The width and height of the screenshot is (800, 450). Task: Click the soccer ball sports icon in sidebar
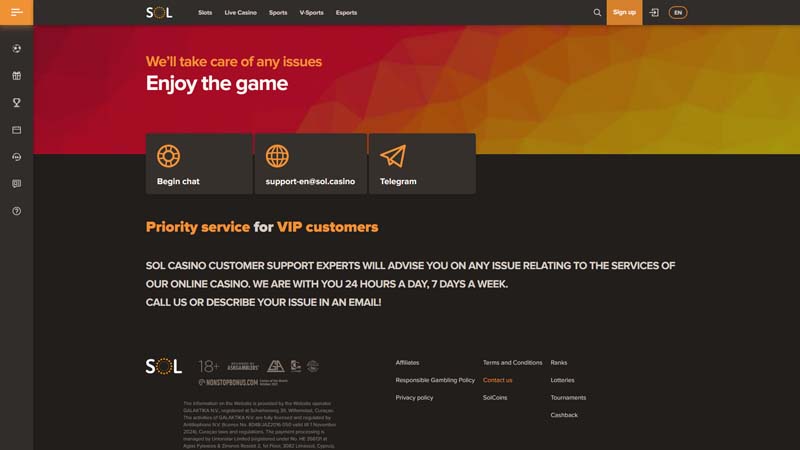tap(16, 48)
